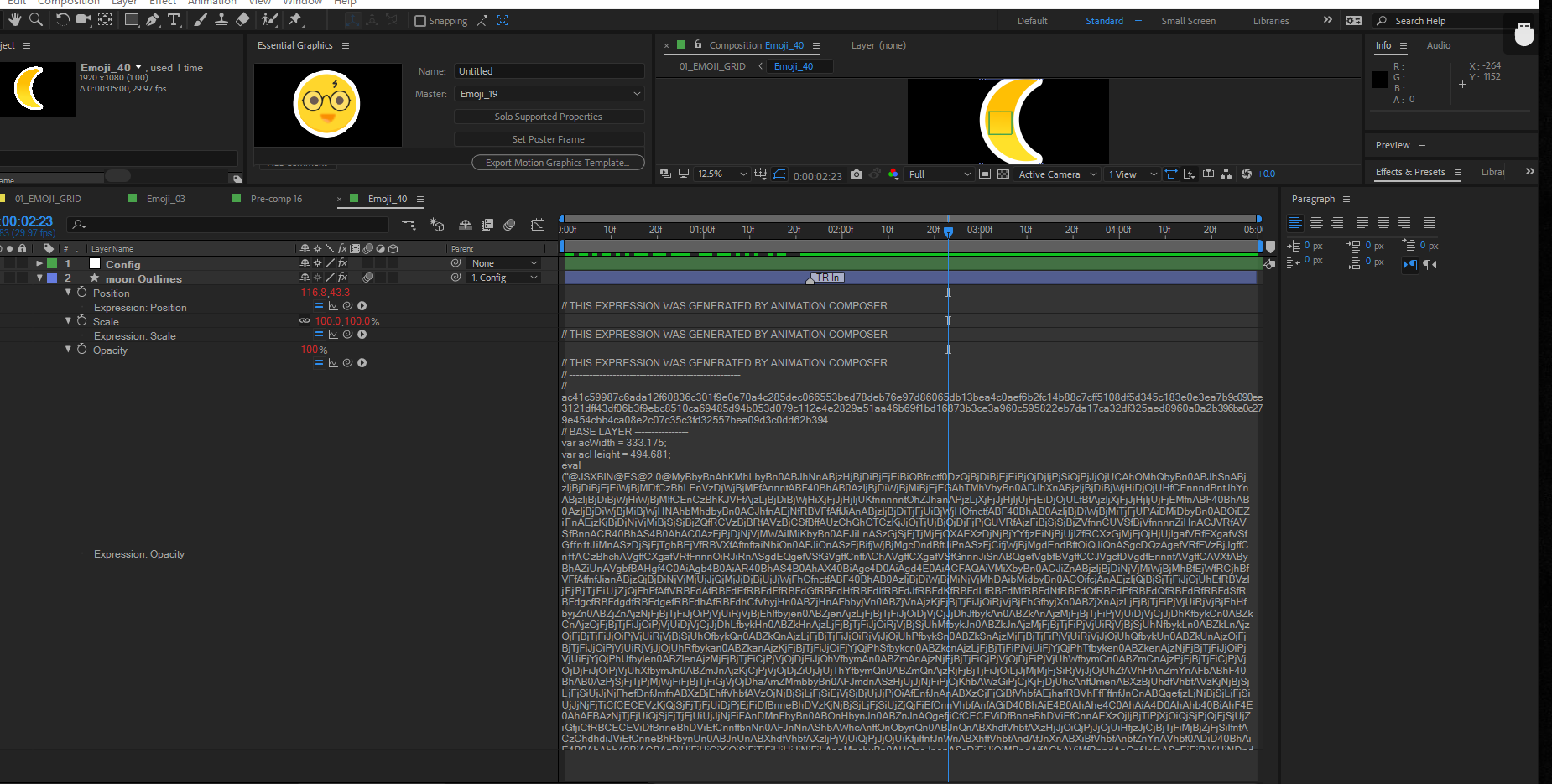Open the 1 View layout dropdown
The height and width of the screenshot is (784, 1552).
click(x=1133, y=174)
